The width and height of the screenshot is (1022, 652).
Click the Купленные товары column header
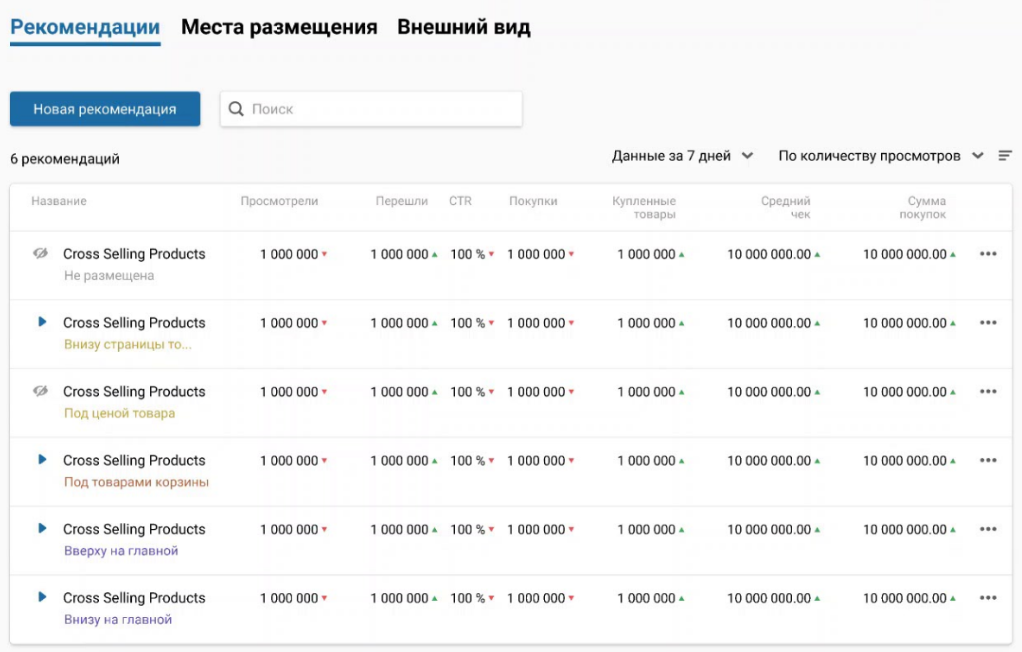644,207
